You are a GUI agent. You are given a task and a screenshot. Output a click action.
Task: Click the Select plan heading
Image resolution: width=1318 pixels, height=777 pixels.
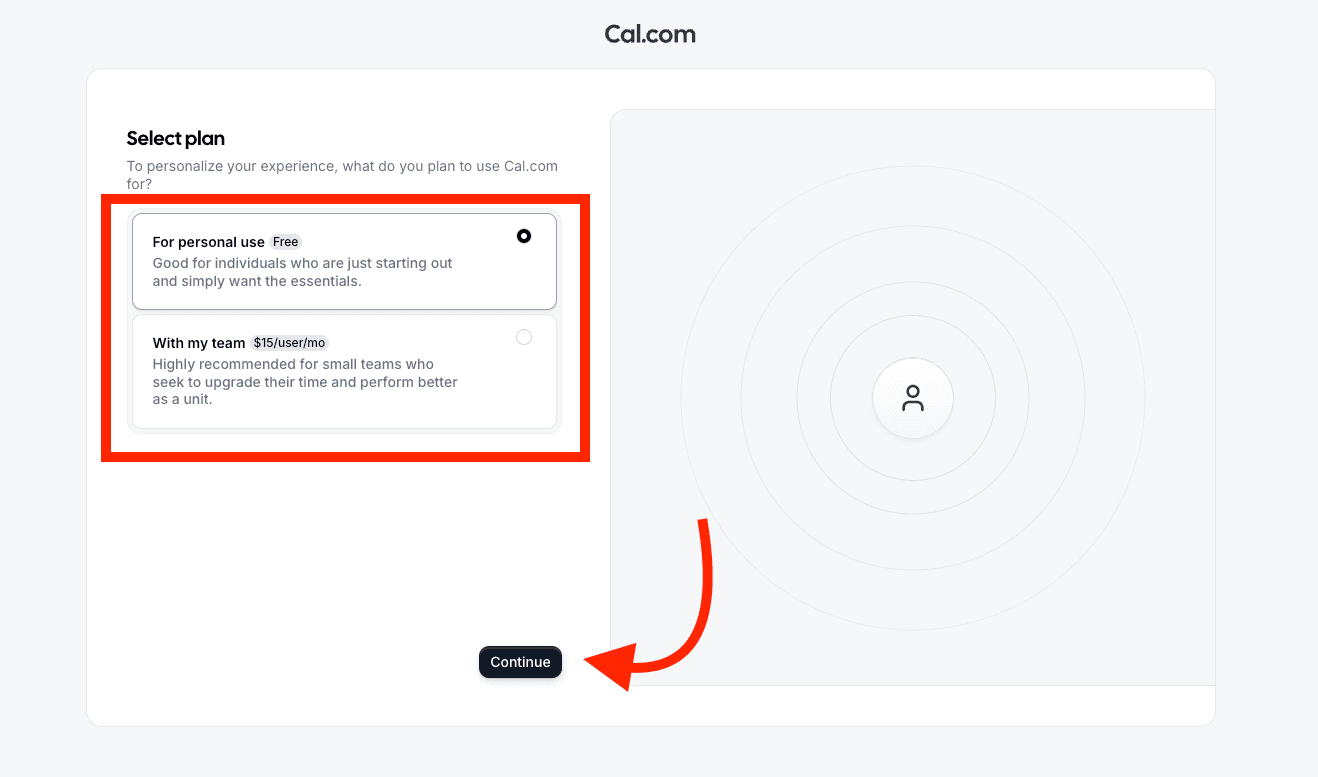pyautogui.click(x=175, y=138)
